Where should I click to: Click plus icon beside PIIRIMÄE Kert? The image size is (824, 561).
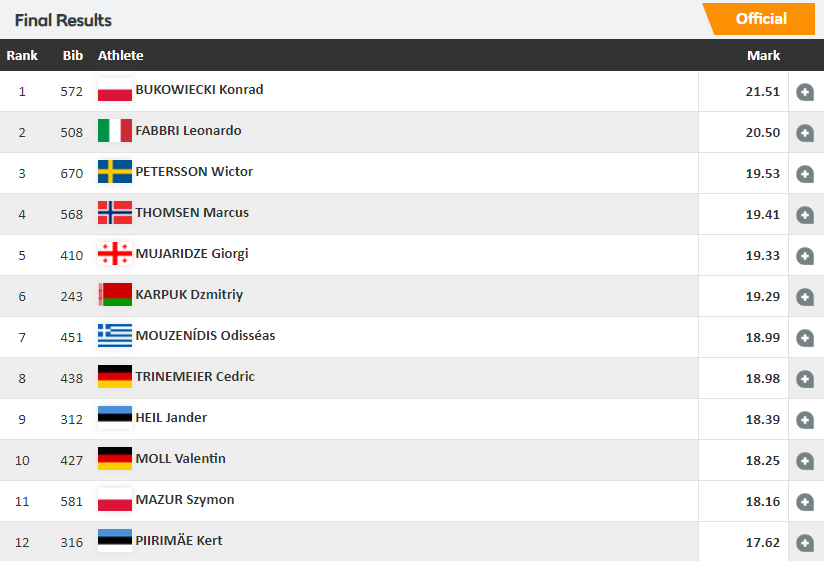pyautogui.click(x=805, y=543)
